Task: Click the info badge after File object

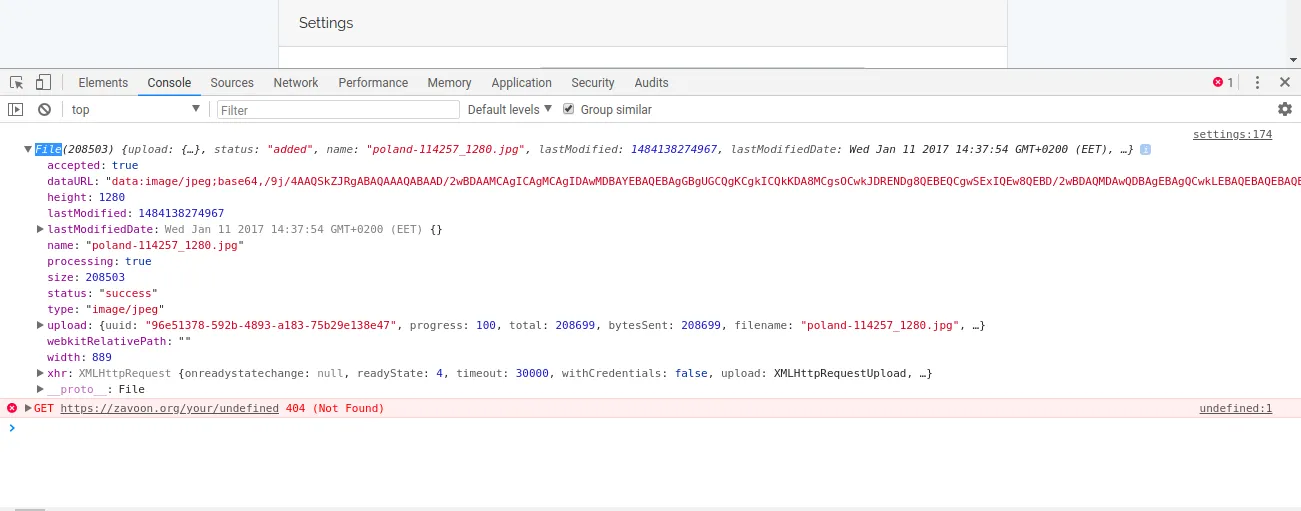Action: [1145, 149]
